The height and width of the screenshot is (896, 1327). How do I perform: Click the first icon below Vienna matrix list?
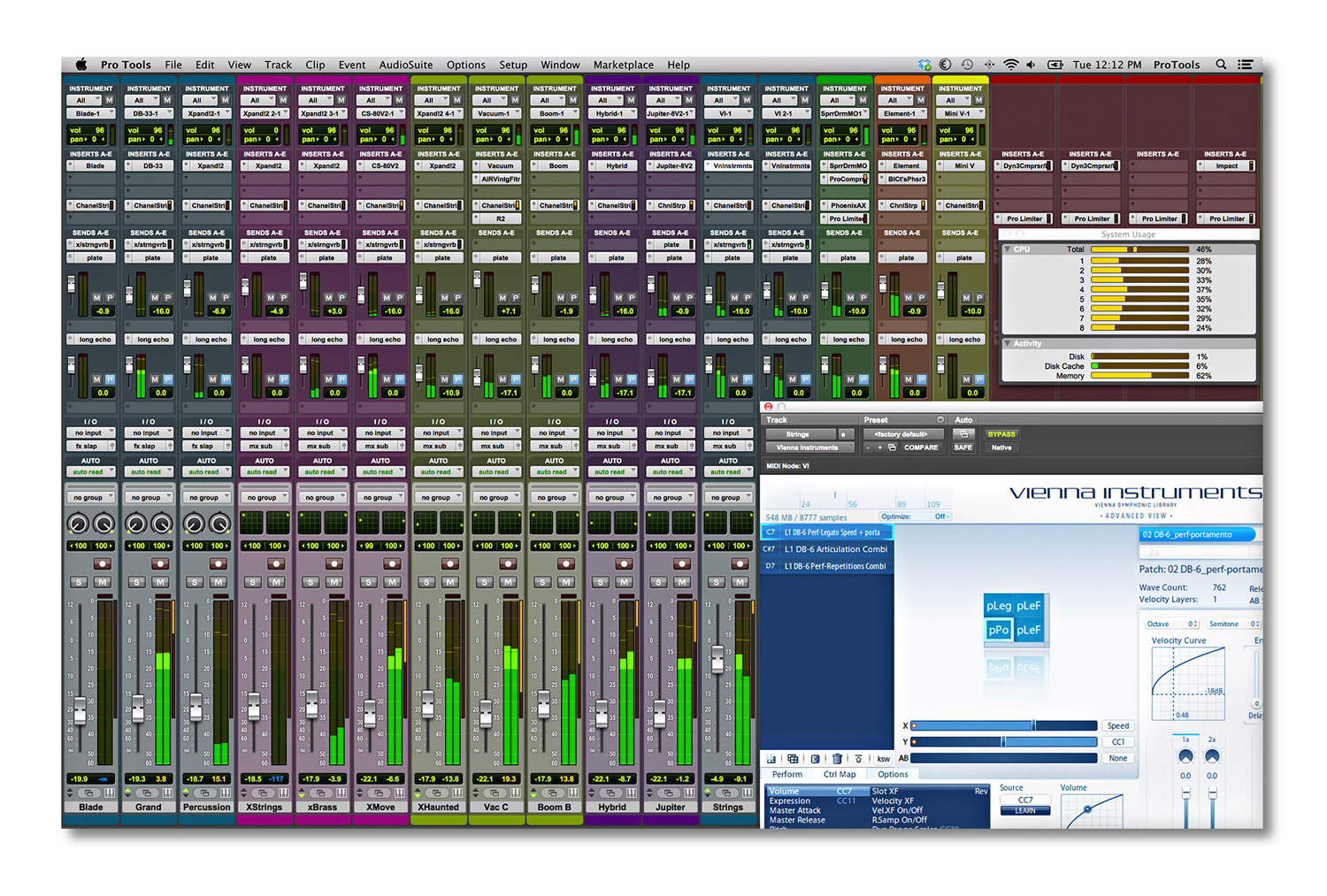click(x=771, y=759)
